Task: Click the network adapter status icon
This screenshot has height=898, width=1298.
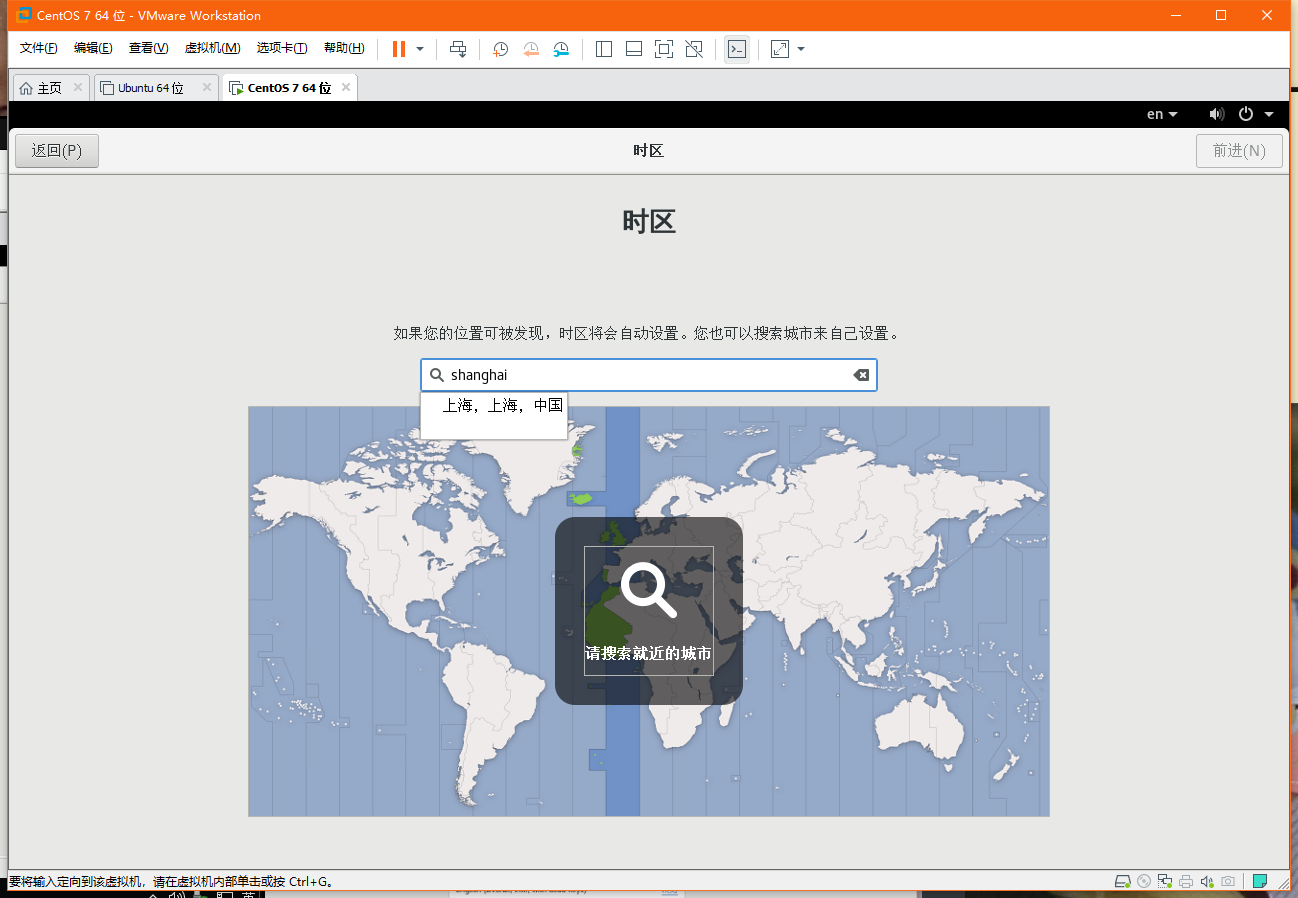Action: tap(1165, 882)
